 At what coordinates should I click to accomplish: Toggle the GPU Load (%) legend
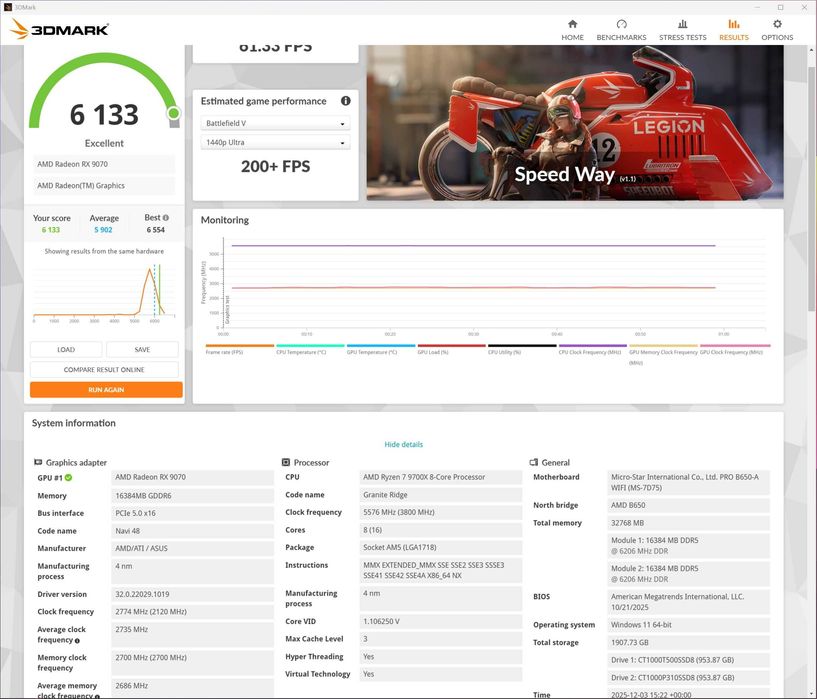451,349
